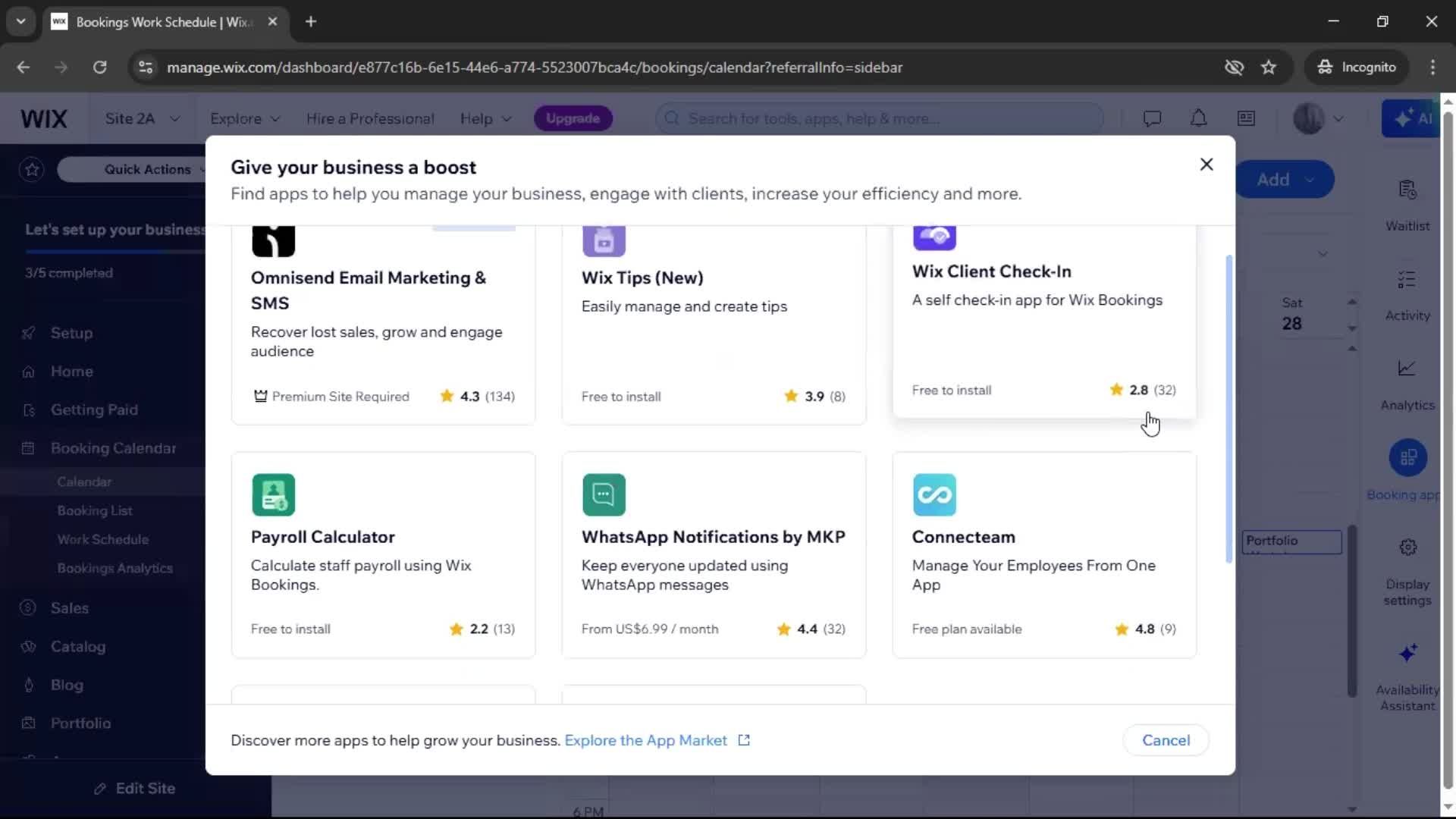This screenshot has width=1456, height=819.
Task: Open WhatsApp Notifications by MKP title
Action: (713, 537)
